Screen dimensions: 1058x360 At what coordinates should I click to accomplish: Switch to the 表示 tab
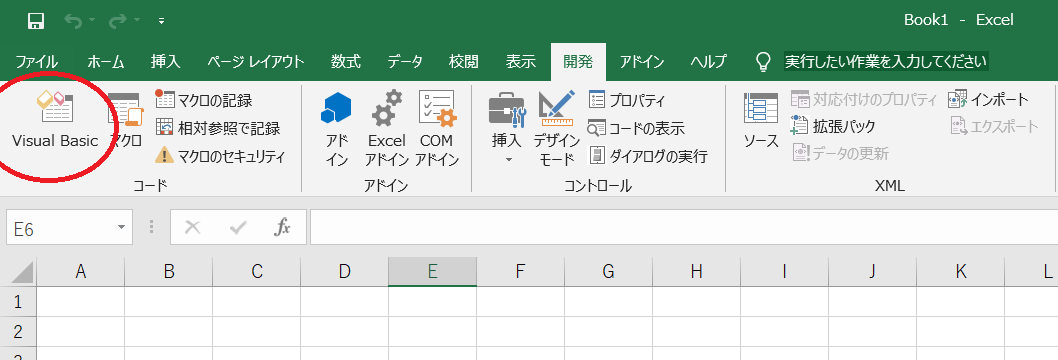point(521,62)
